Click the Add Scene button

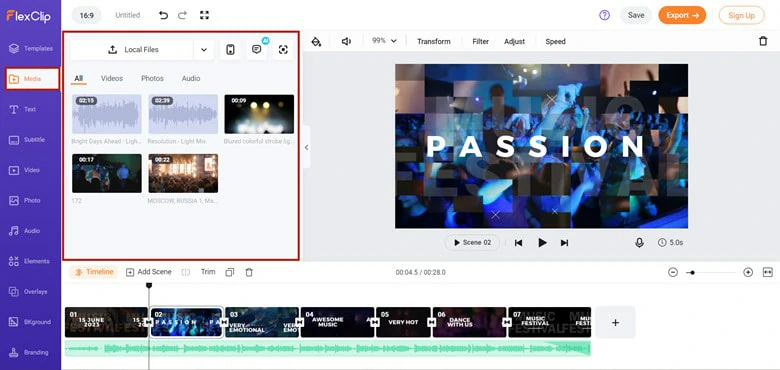tap(149, 272)
